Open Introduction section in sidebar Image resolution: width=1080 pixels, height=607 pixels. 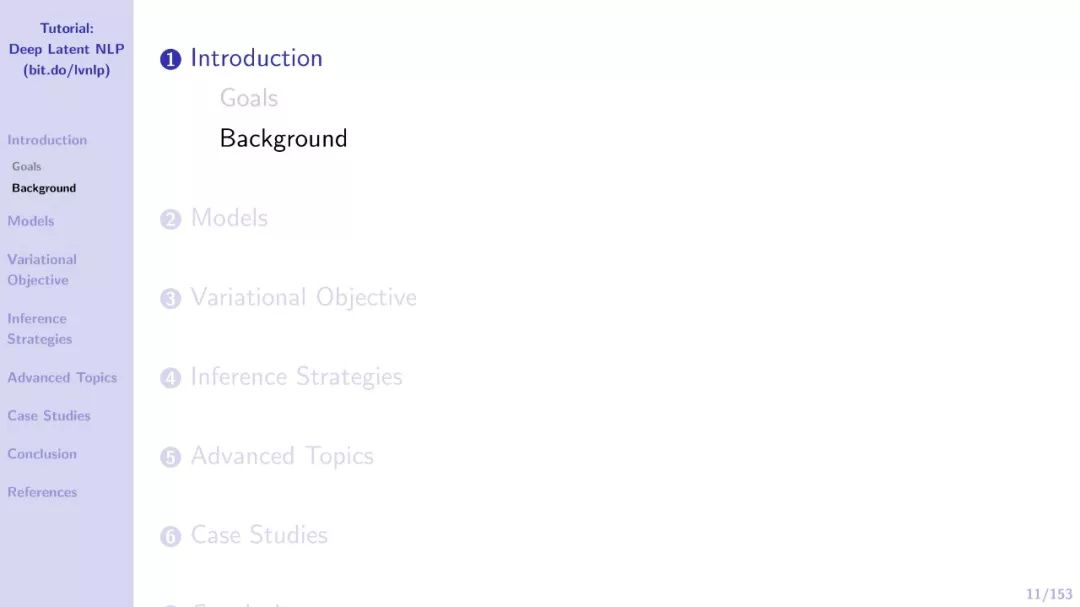tap(47, 140)
